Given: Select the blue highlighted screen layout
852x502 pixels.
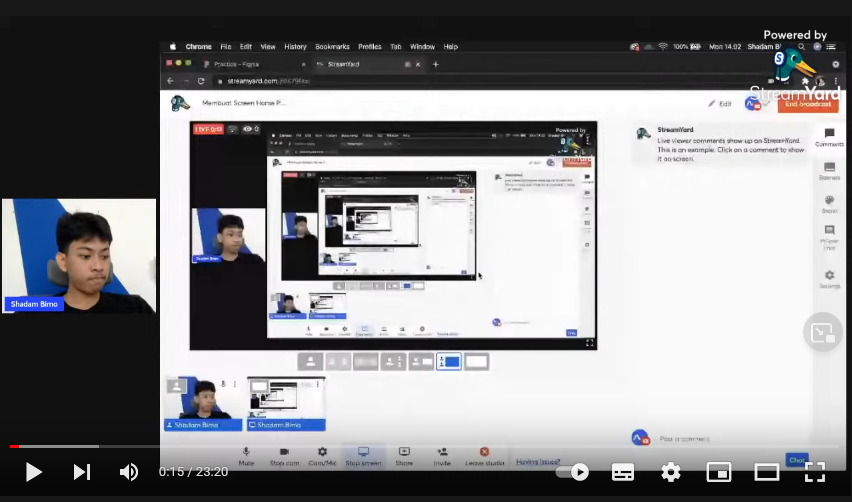Looking at the screenshot, I should coord(449,361).
